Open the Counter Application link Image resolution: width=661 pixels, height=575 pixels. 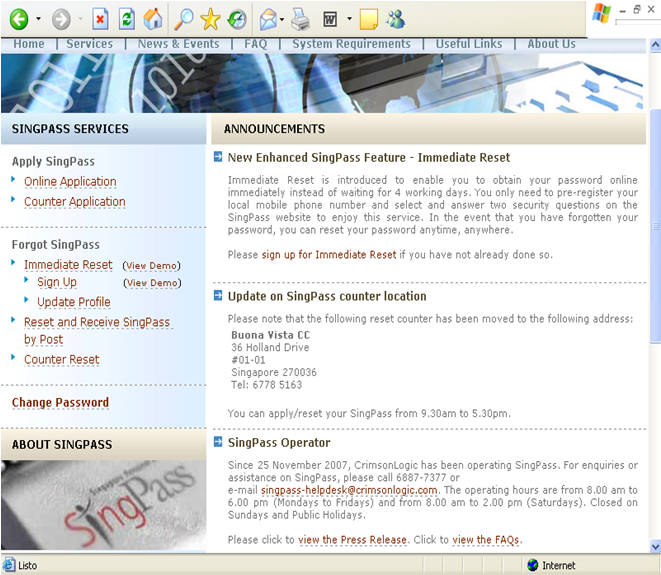pos(75,202)
